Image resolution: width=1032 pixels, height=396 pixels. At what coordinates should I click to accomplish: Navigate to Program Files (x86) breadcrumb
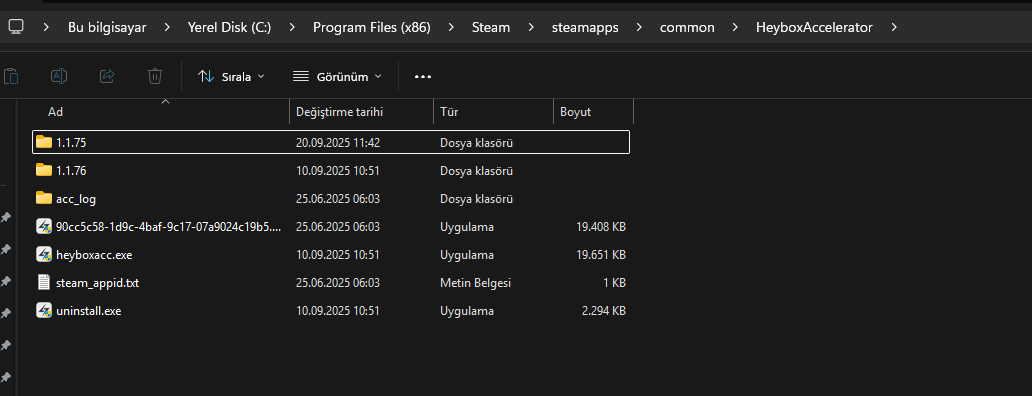pyautogui.click(x=372, y=28)
